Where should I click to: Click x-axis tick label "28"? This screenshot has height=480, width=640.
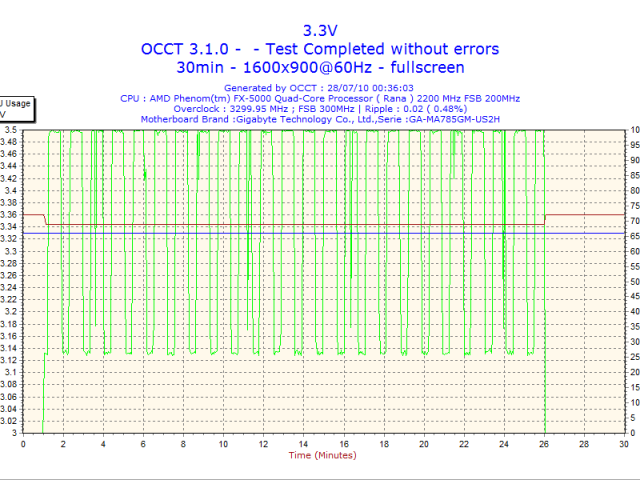[584, 444]
